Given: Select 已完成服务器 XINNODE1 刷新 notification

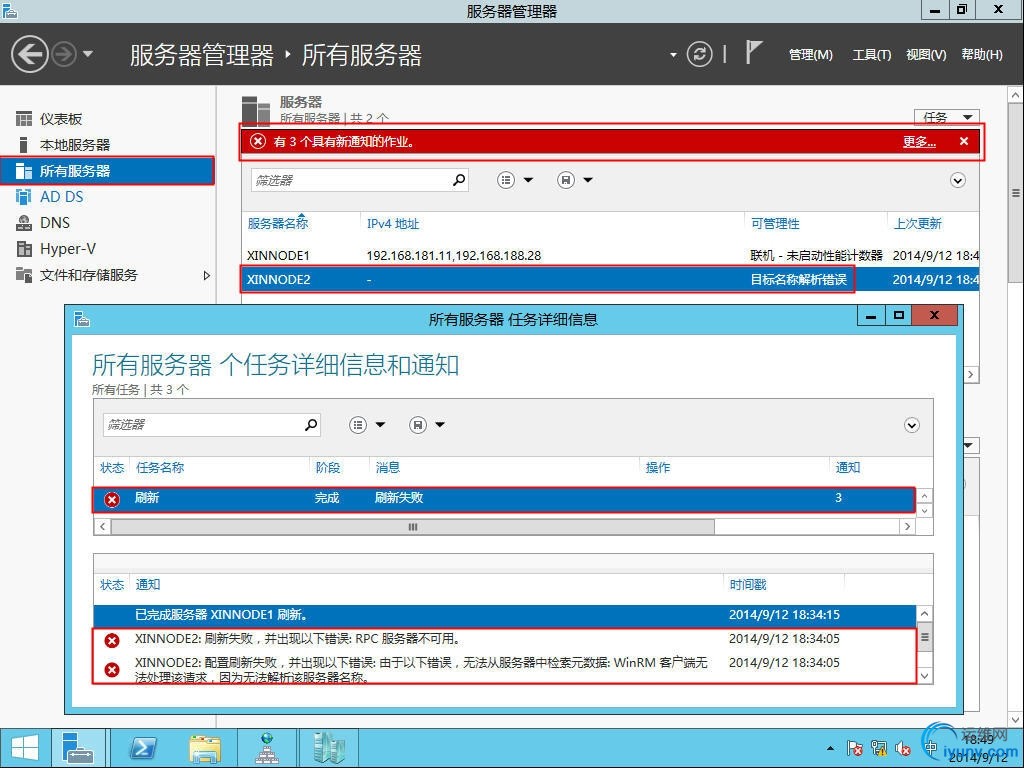Looking at the screenshot, I should click(505, 615).
